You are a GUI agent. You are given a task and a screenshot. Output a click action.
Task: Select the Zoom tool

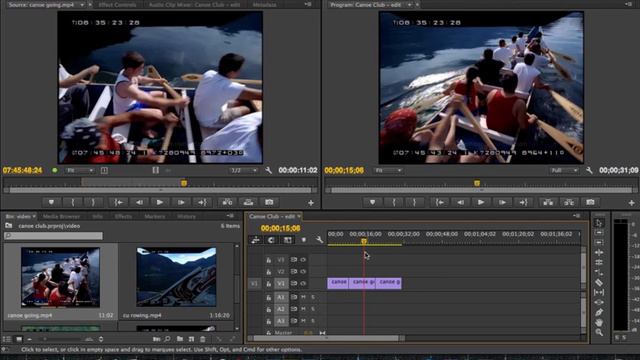pos(599,333)
